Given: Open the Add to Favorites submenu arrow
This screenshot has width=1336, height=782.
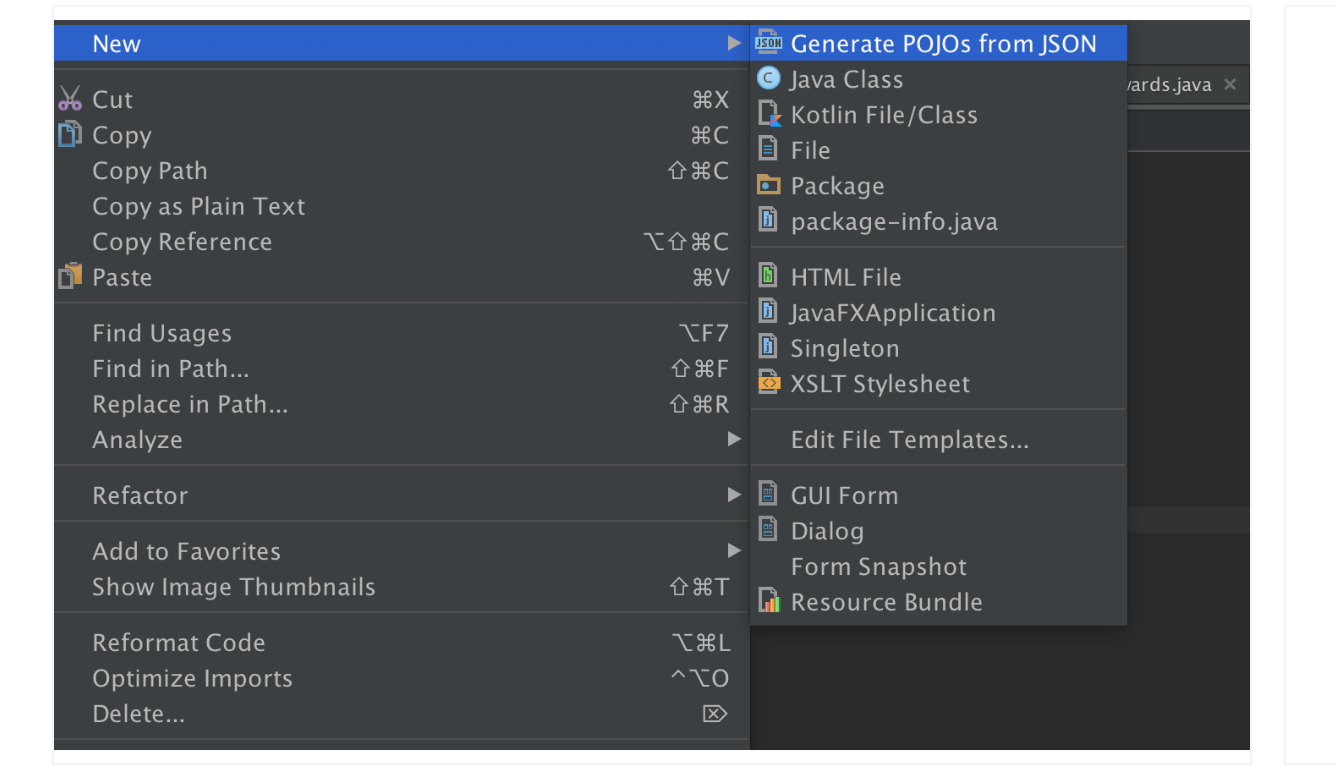Looking at the screenshot, I should (735, 550).
